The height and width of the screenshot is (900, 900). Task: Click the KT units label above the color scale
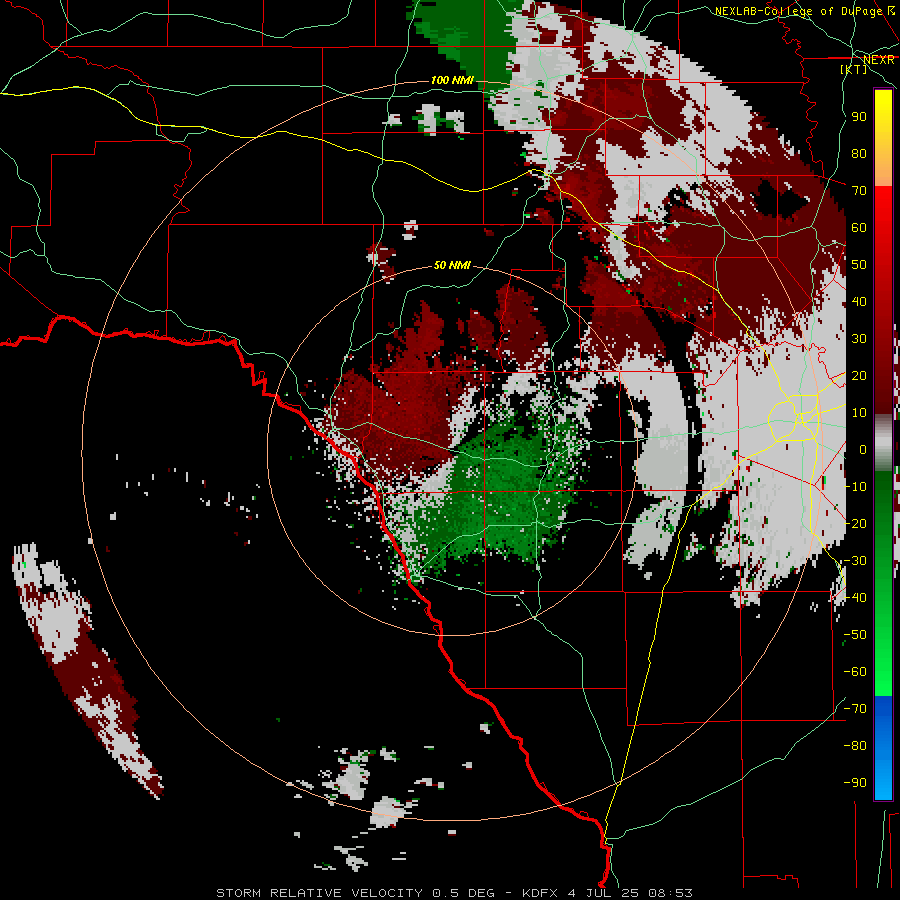(x=854, y=69)
